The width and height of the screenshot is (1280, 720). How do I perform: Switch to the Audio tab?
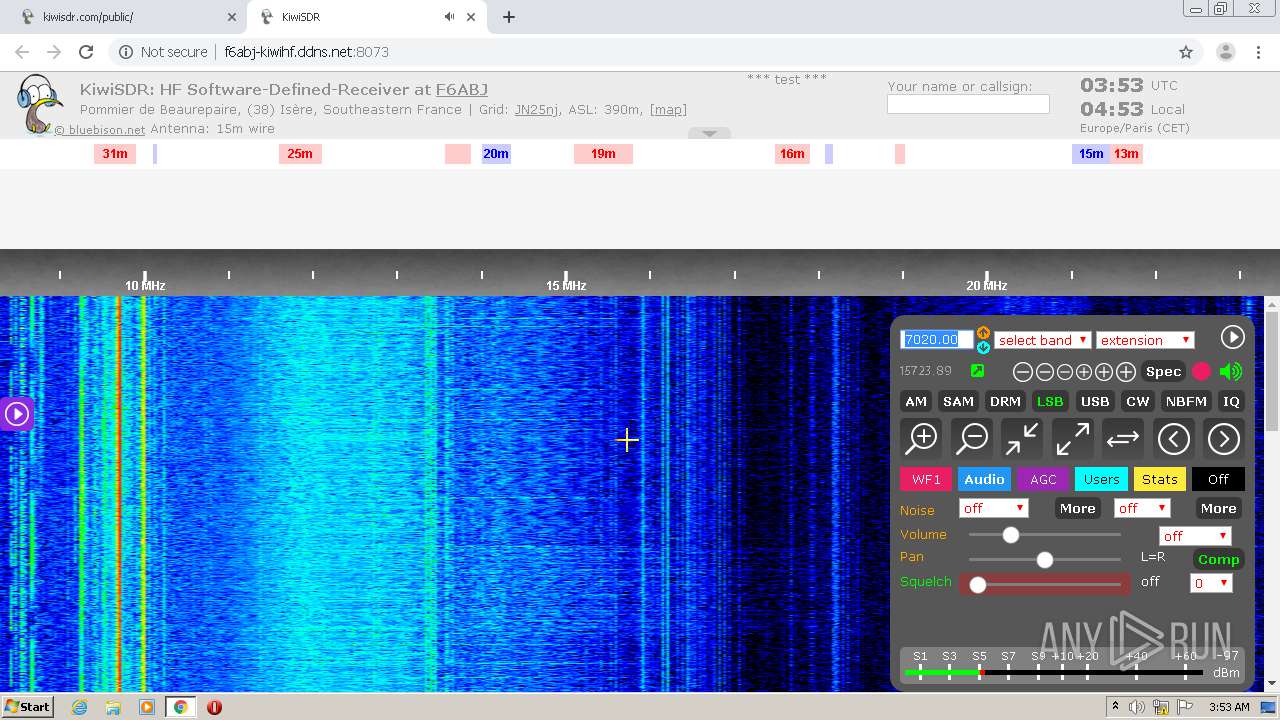tap(984, 479)
